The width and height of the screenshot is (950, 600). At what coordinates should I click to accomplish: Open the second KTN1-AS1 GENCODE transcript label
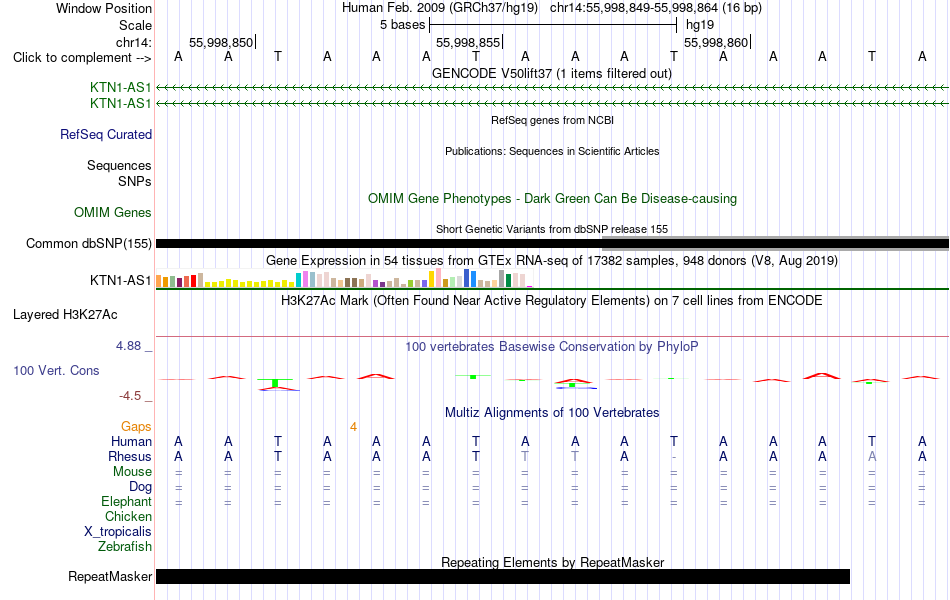(x=121, y=104)
